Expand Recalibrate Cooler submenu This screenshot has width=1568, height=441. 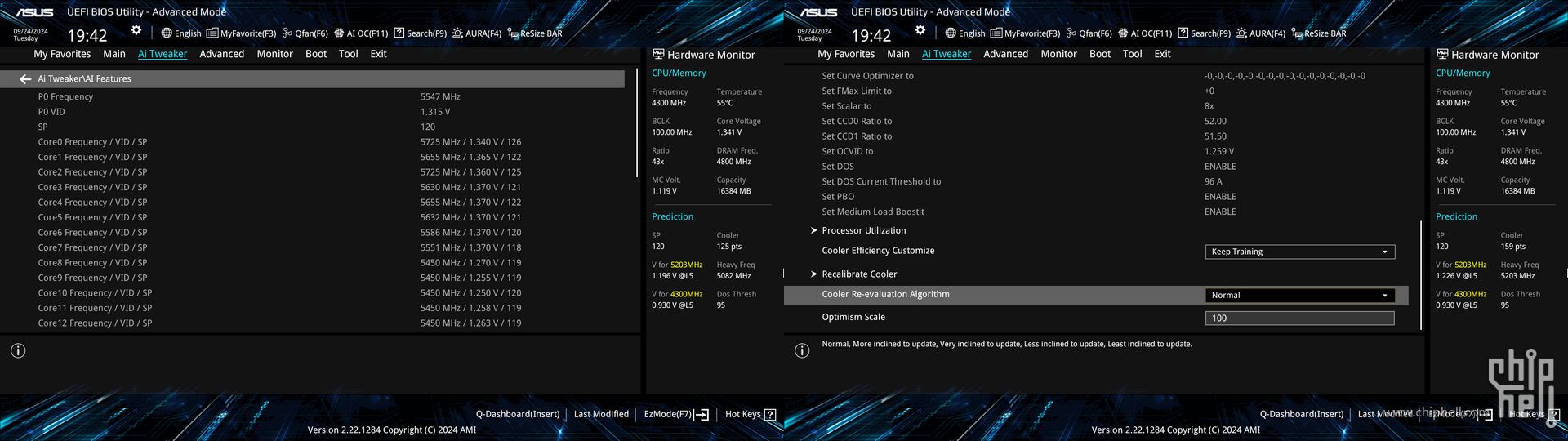[859, 274]
